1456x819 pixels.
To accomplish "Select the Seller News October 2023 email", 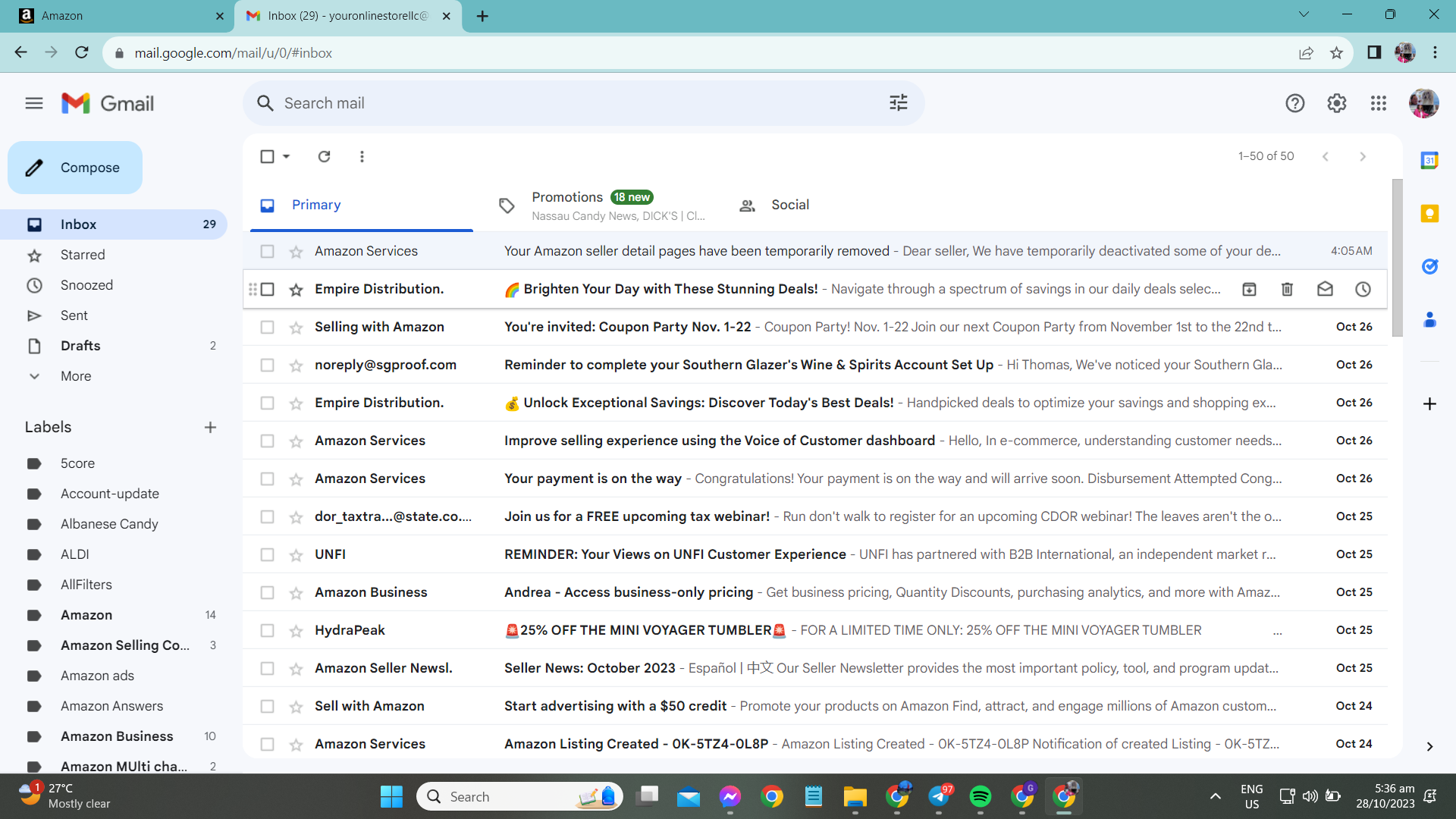I will pyautogui.click(x=267, y=668).
